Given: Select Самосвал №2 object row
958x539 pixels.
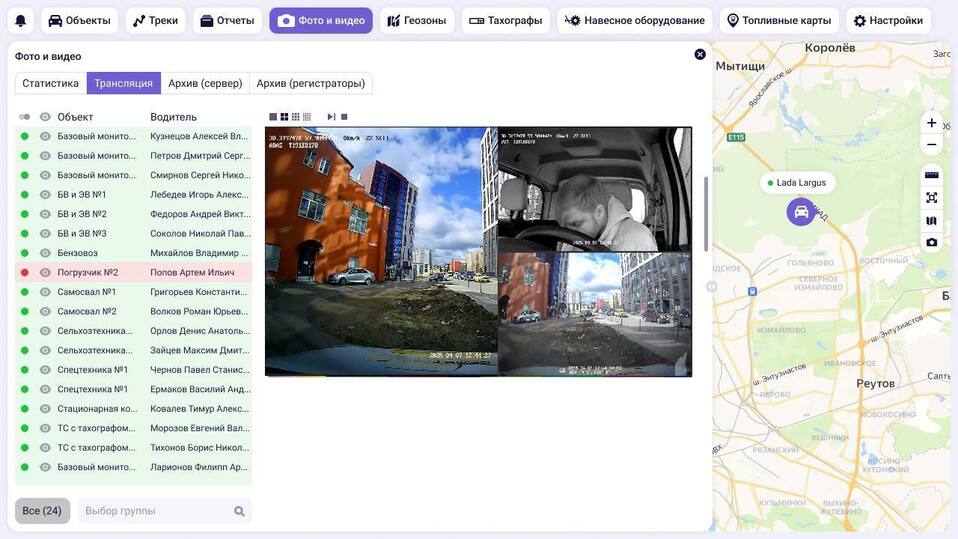Looking at the screenshot, I should (x=133, y=311).
